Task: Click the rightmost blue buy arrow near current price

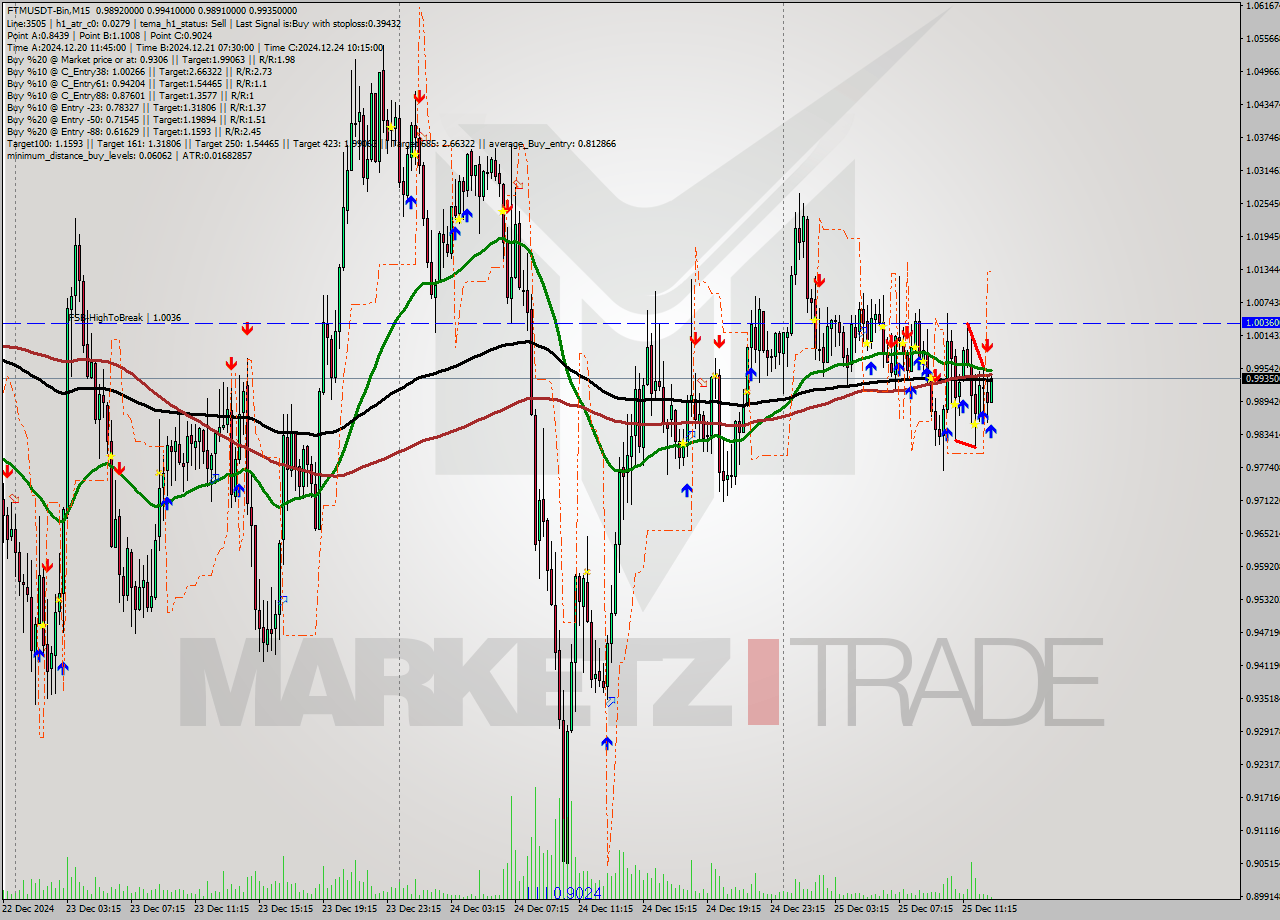Action: tap(990, 431)
